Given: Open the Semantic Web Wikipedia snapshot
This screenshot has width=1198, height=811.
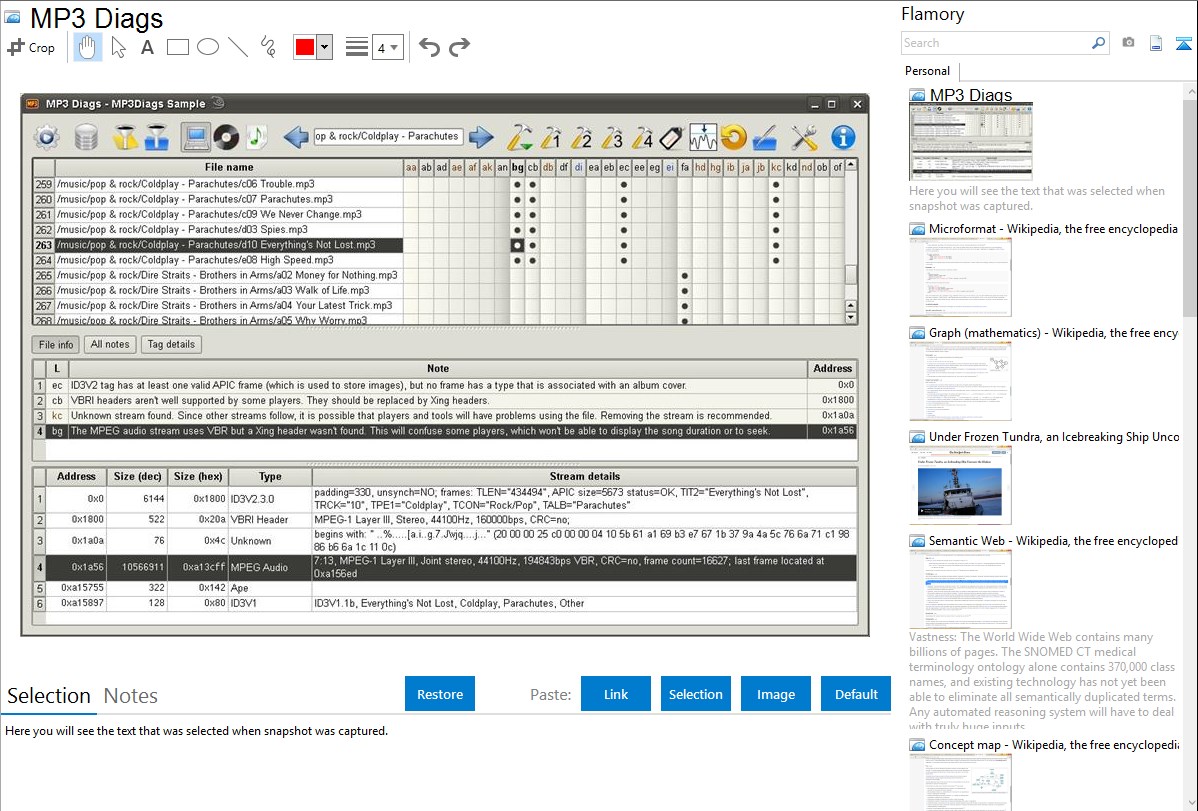Looking at the screenshot, I should (960, 589).
